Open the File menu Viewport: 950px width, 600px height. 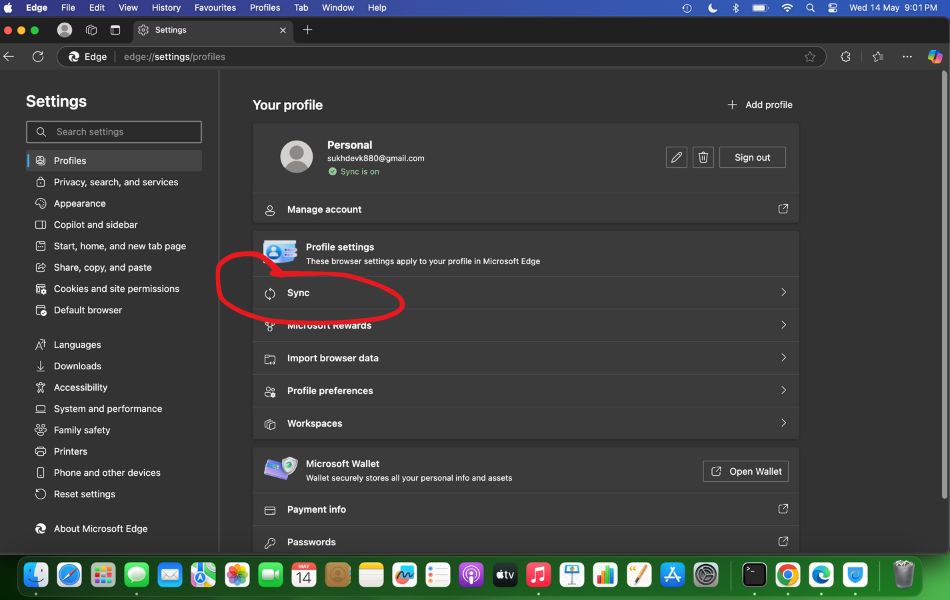tap(68, 8)
